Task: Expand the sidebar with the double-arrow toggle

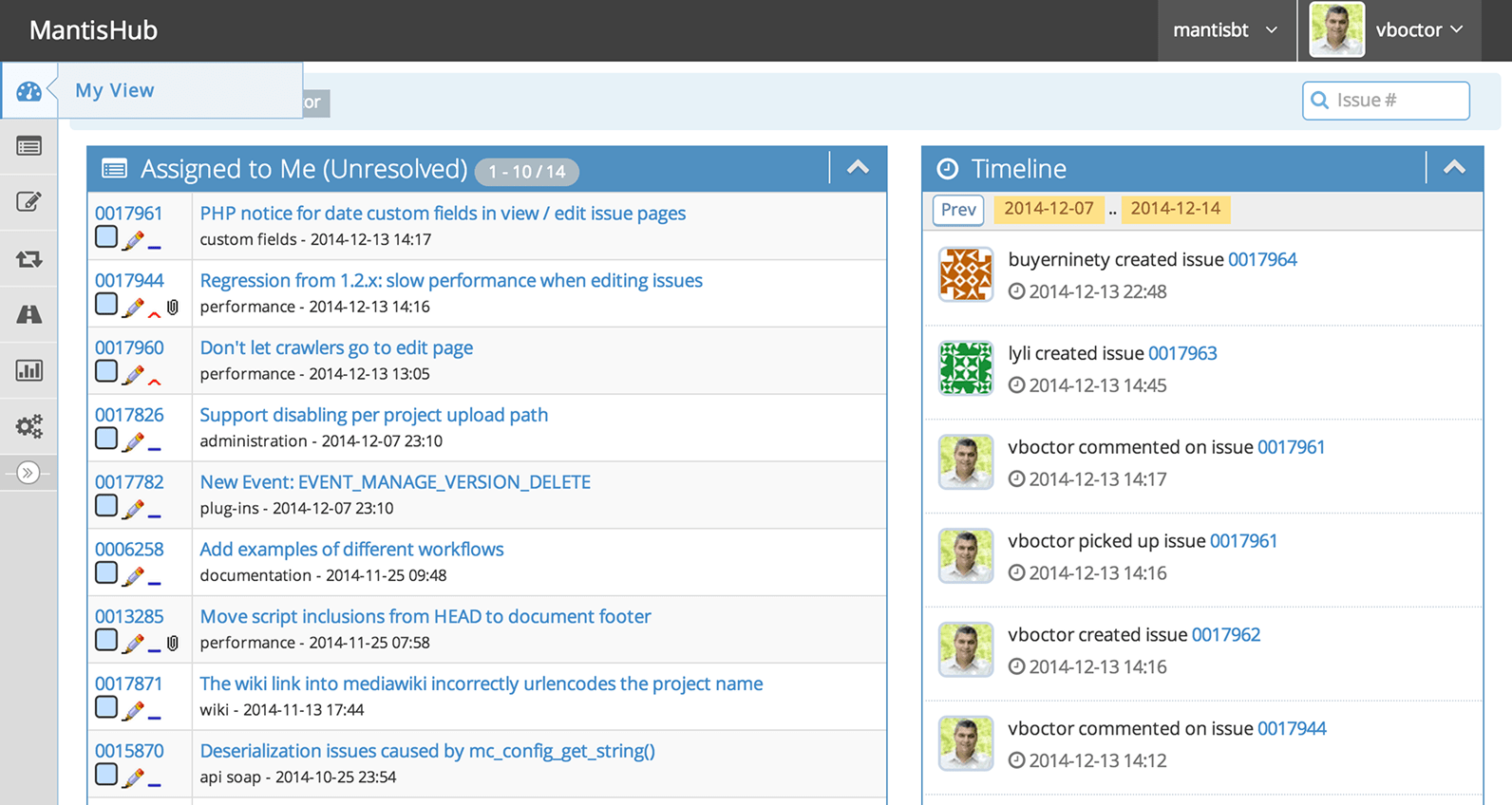Action: [28, 473]
